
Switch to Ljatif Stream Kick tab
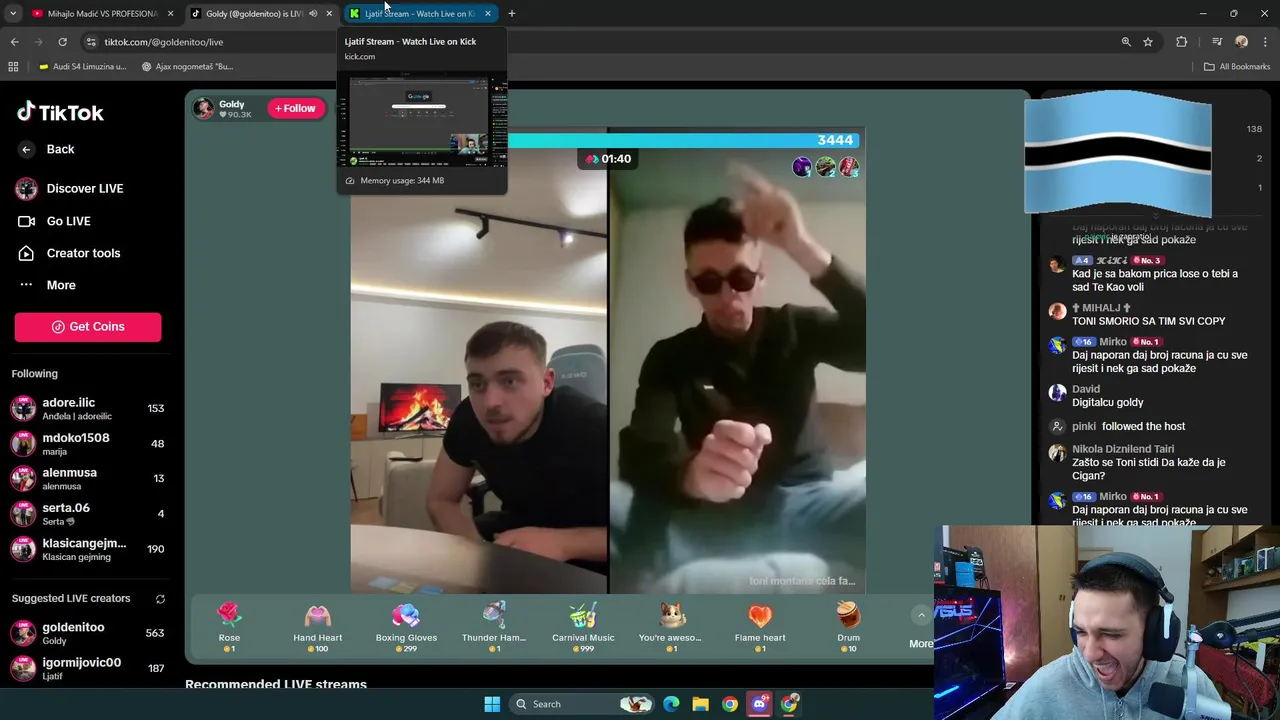coord(418,14)
